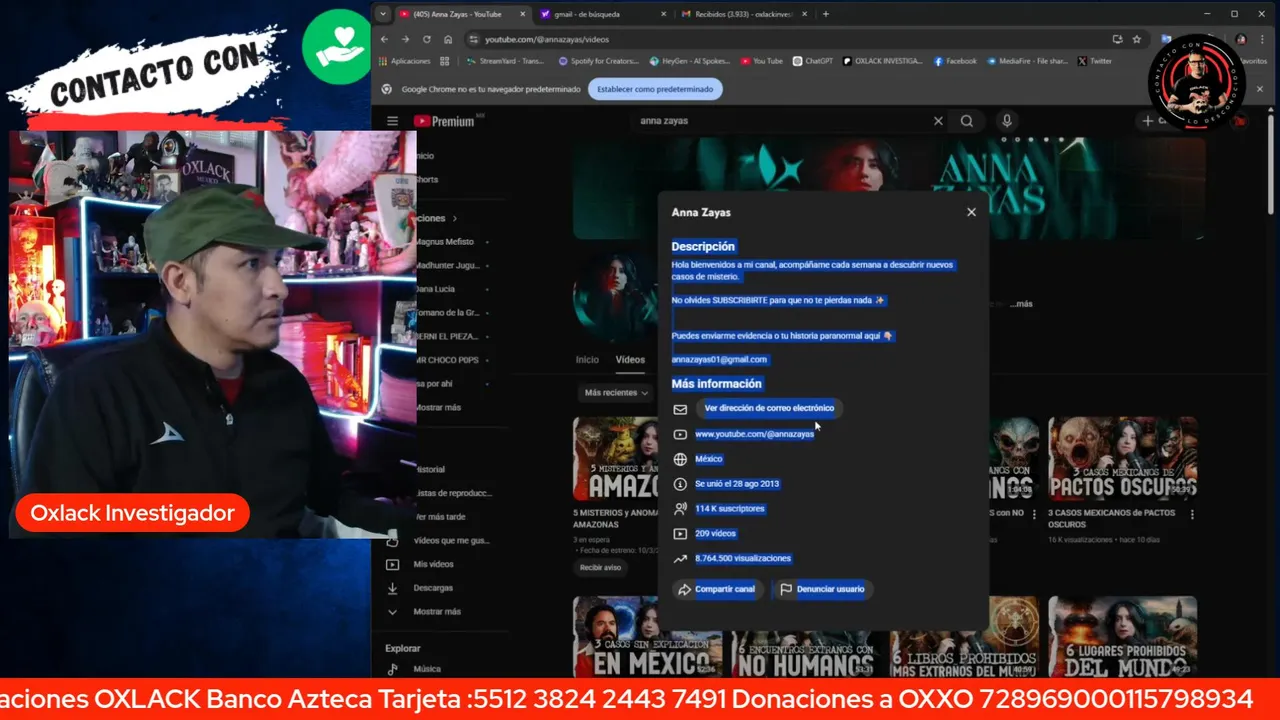Click the info icon beside join date
The image size is (1280, 720).
pos(680,484)
